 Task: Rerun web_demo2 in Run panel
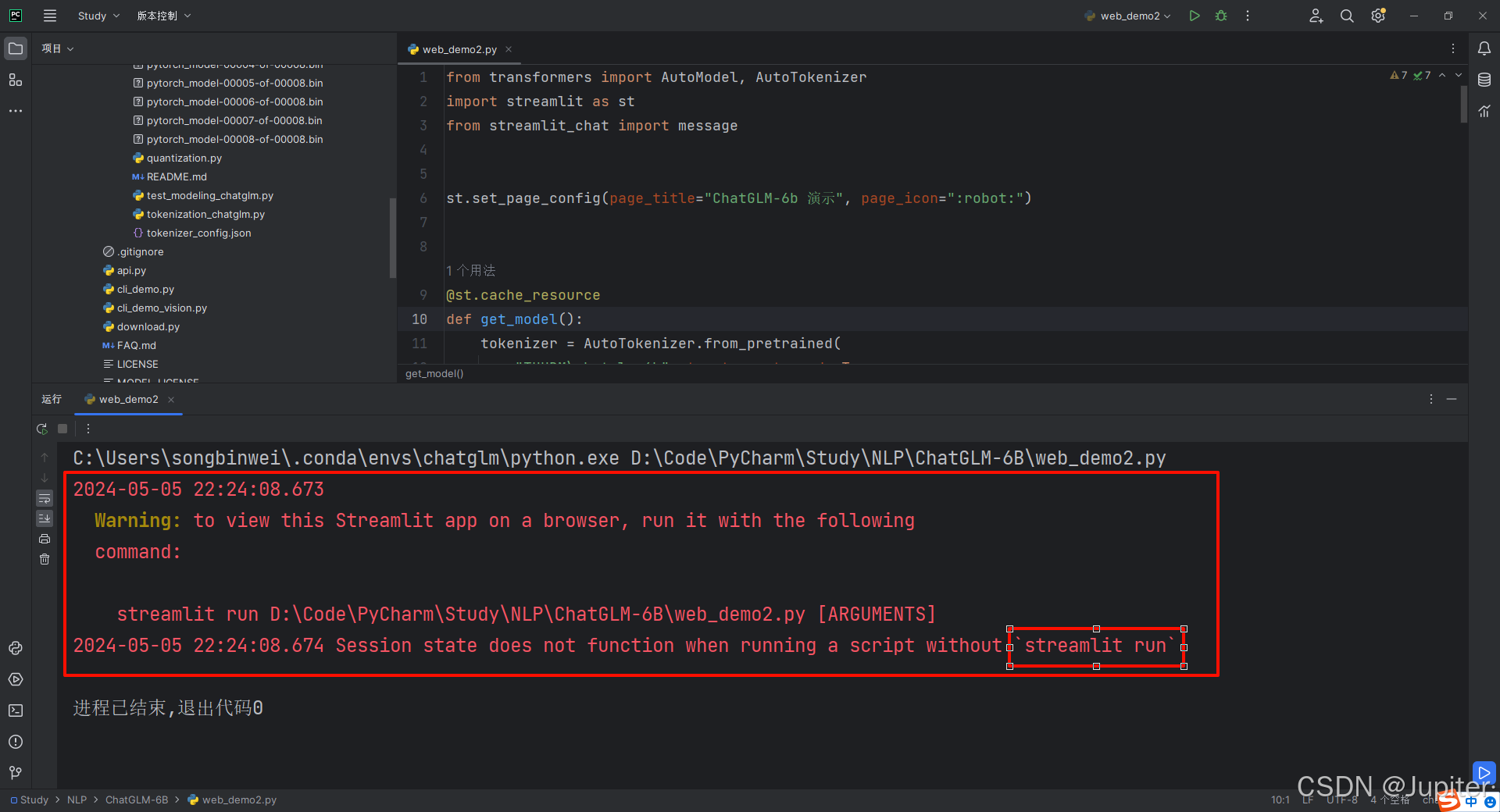point(42,429)
